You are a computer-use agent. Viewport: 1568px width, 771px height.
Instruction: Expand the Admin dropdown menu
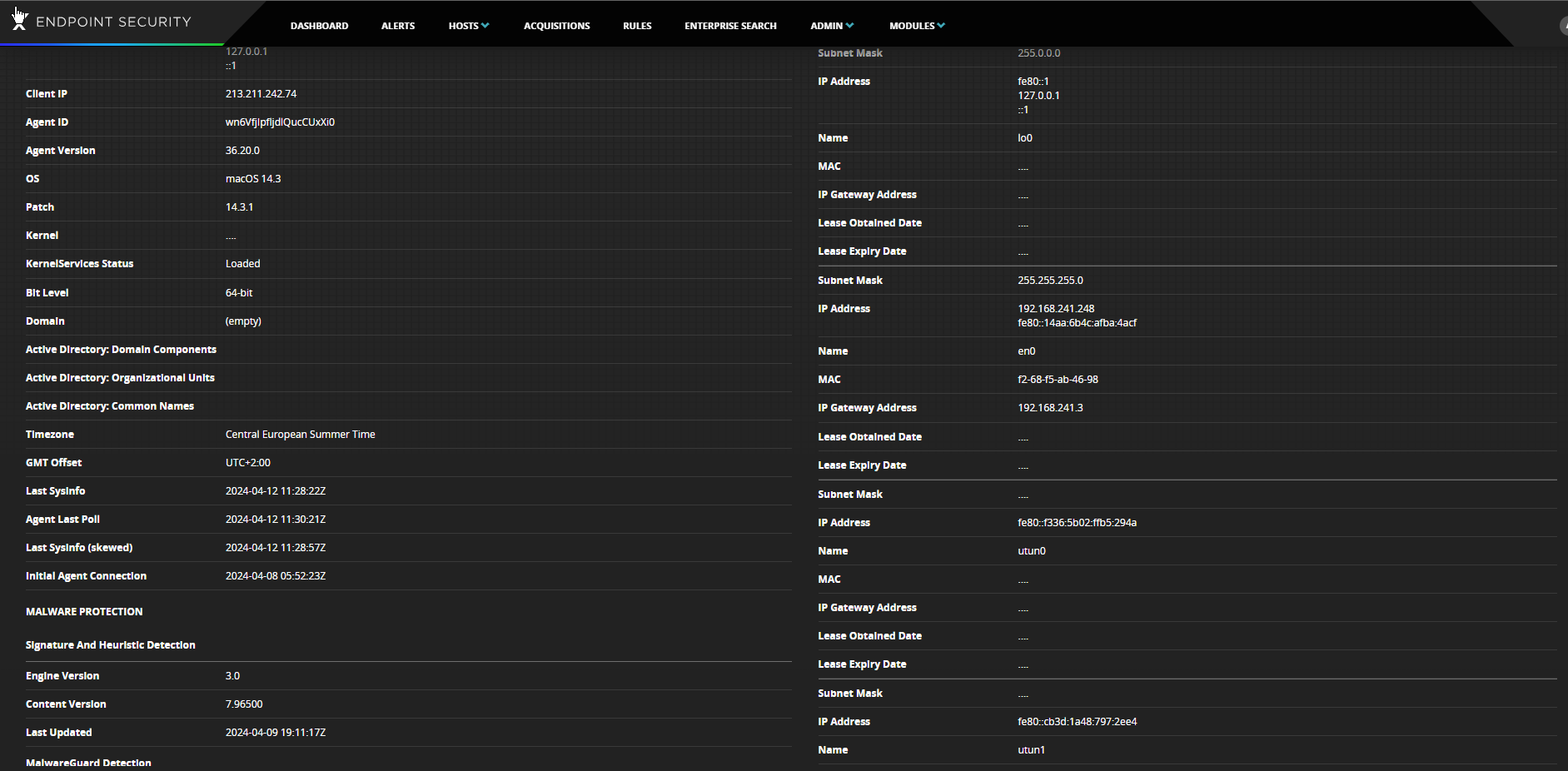coord(831,26)
